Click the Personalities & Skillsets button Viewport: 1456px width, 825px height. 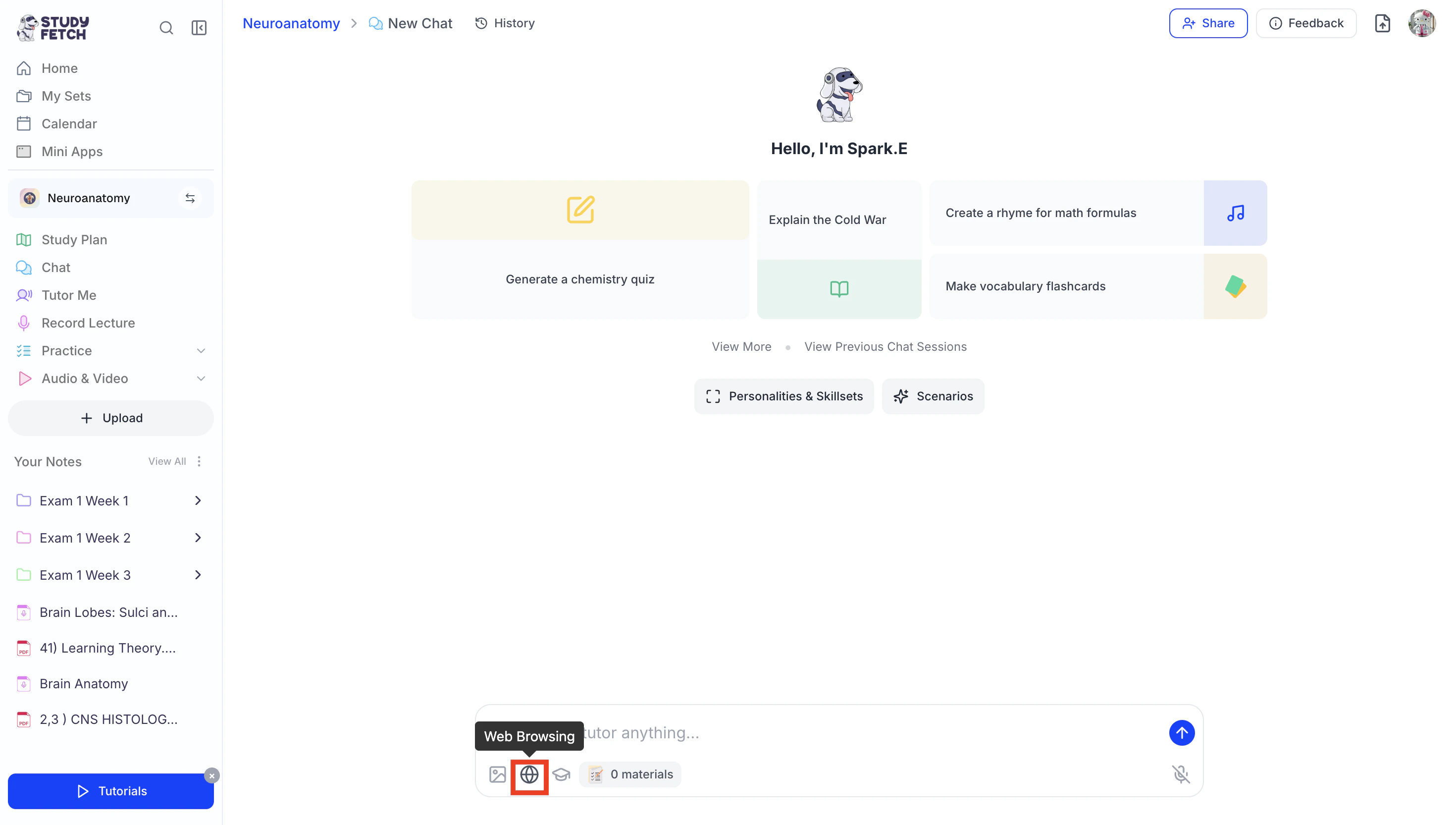tap(784, 396)
